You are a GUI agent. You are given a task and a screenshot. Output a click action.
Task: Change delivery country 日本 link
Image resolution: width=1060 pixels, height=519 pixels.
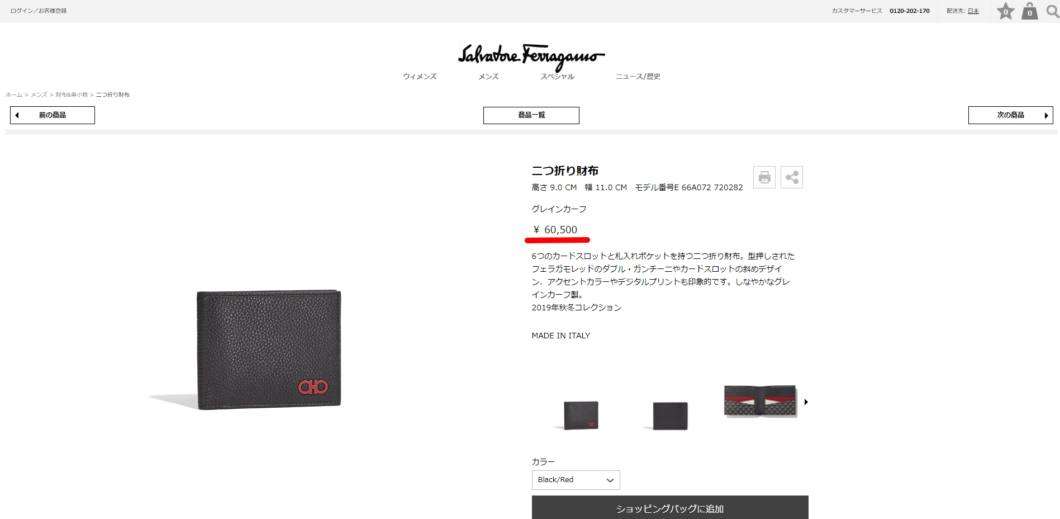click(973, 11)
